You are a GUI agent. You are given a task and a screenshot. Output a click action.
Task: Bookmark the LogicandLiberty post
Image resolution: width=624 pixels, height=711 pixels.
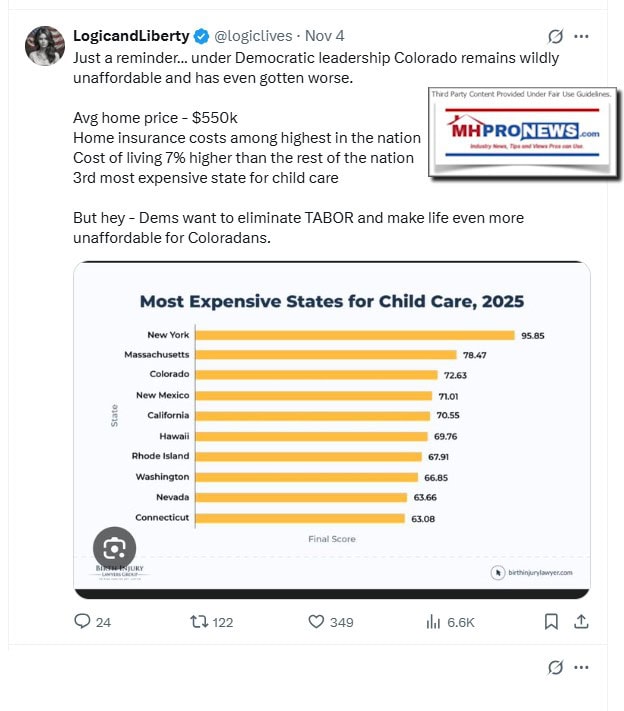[551, 621]
